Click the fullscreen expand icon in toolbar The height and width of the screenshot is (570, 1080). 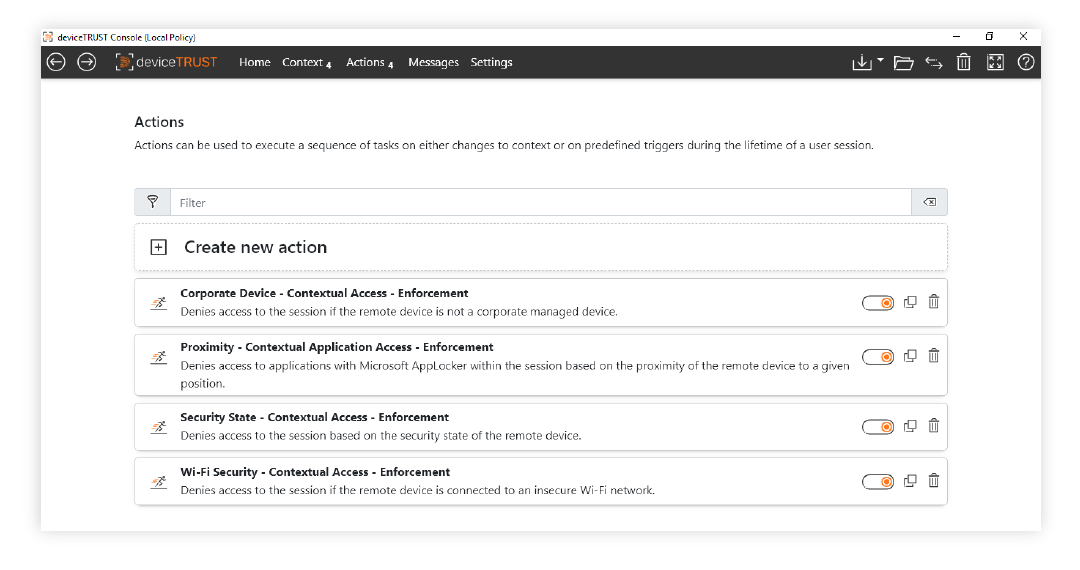tap(995, 62)
